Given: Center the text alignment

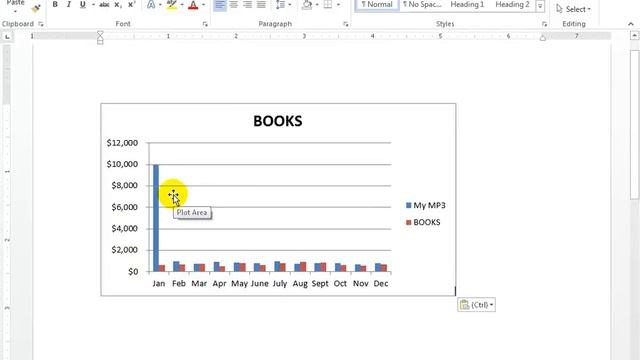Looking at the screenshot, I should [x=234, y=5].
